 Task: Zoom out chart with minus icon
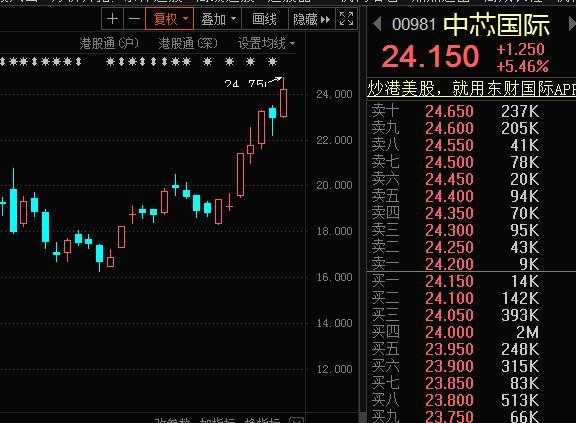coord(135,19)
